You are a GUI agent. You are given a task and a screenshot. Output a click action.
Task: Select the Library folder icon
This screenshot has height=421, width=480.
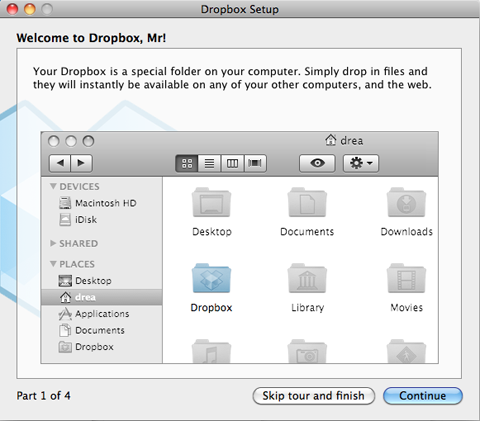307,278
